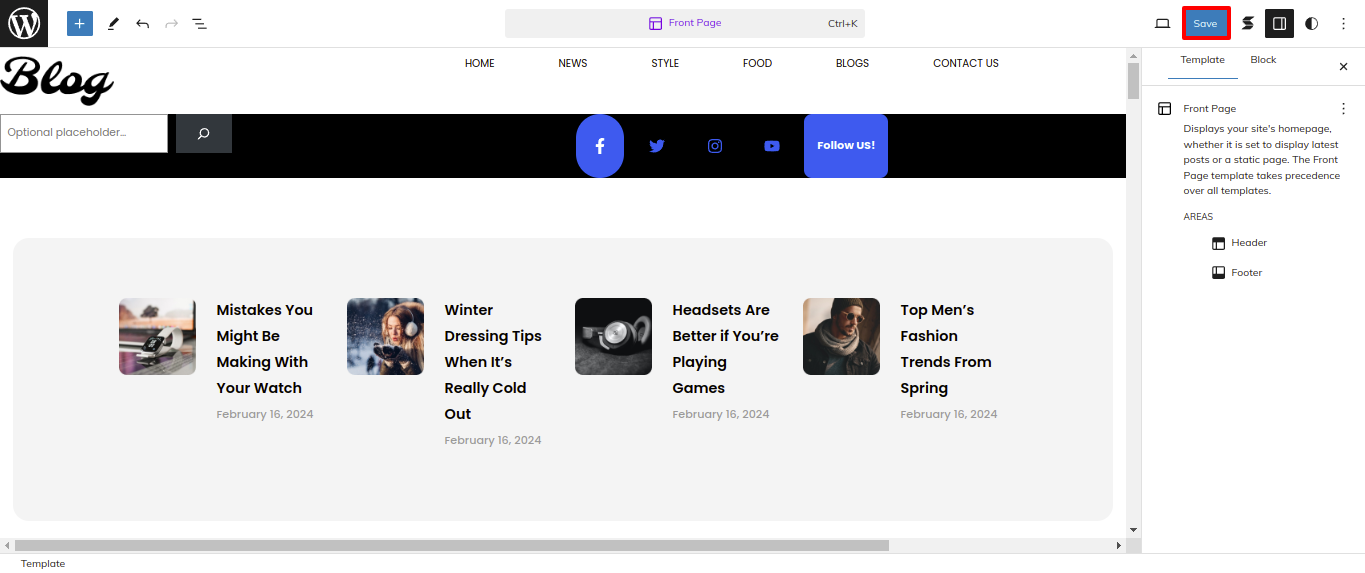Select the Header template area

tap(1248, 243)
